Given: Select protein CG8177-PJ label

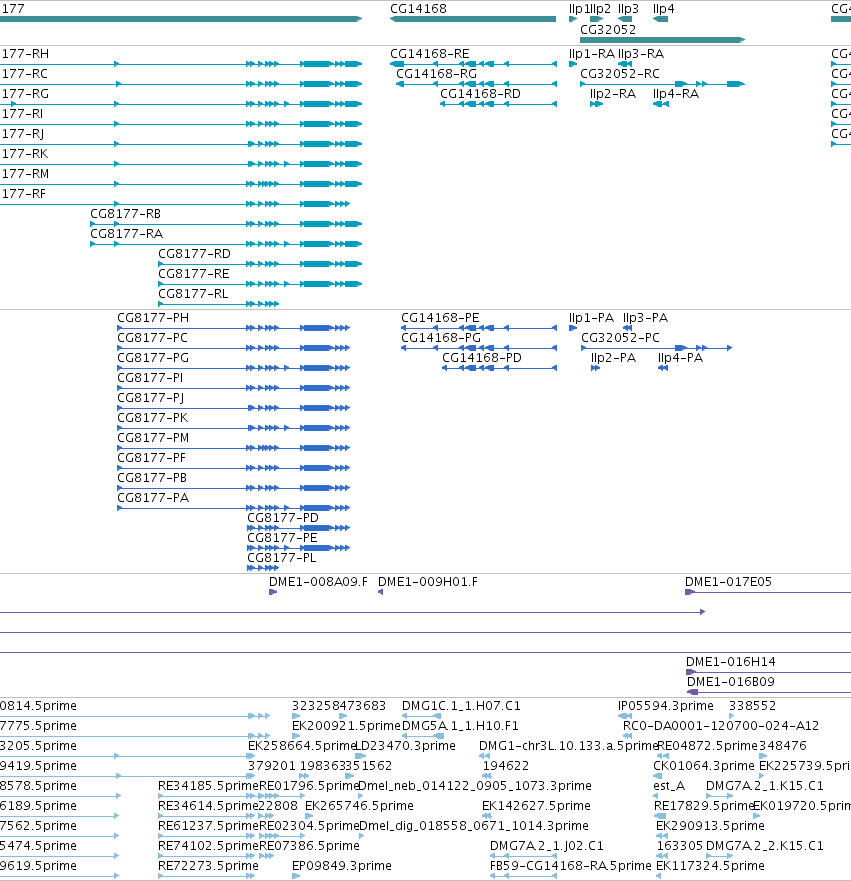Looking at the screenshot, I should (x=151, y=398).
